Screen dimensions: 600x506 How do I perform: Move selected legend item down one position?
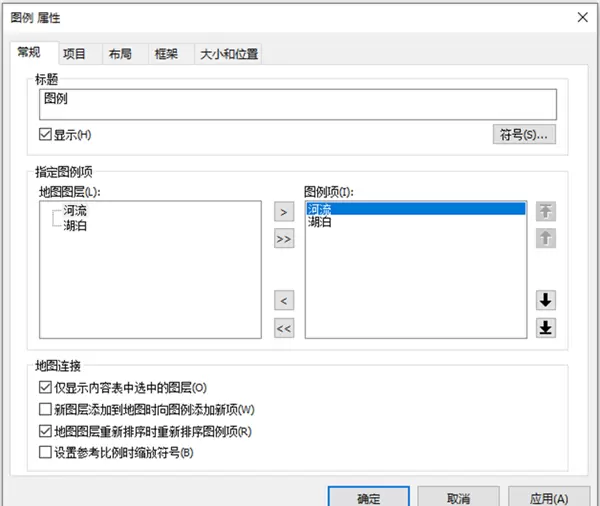546,300
